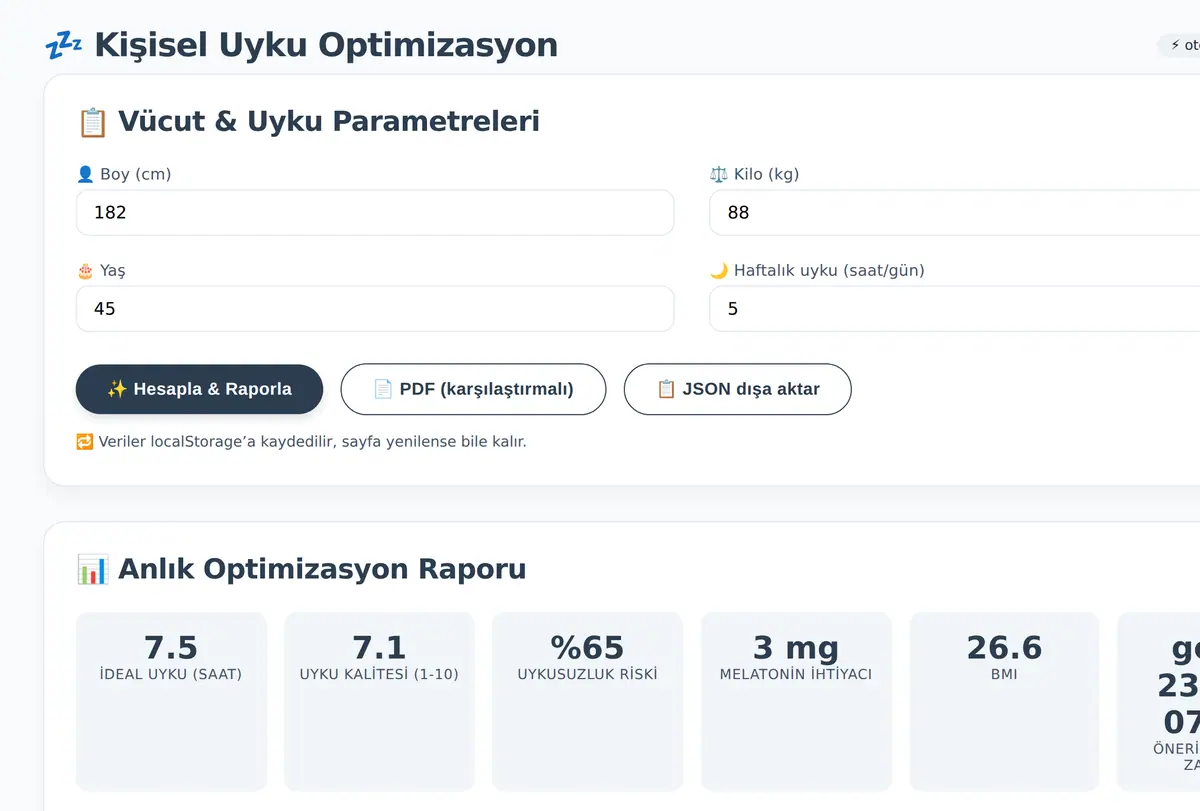This screenshot has height=811, width=1200.
Task: Click the Kişisel Uyku Optimizasyon heading
Action: pos(326,45)
